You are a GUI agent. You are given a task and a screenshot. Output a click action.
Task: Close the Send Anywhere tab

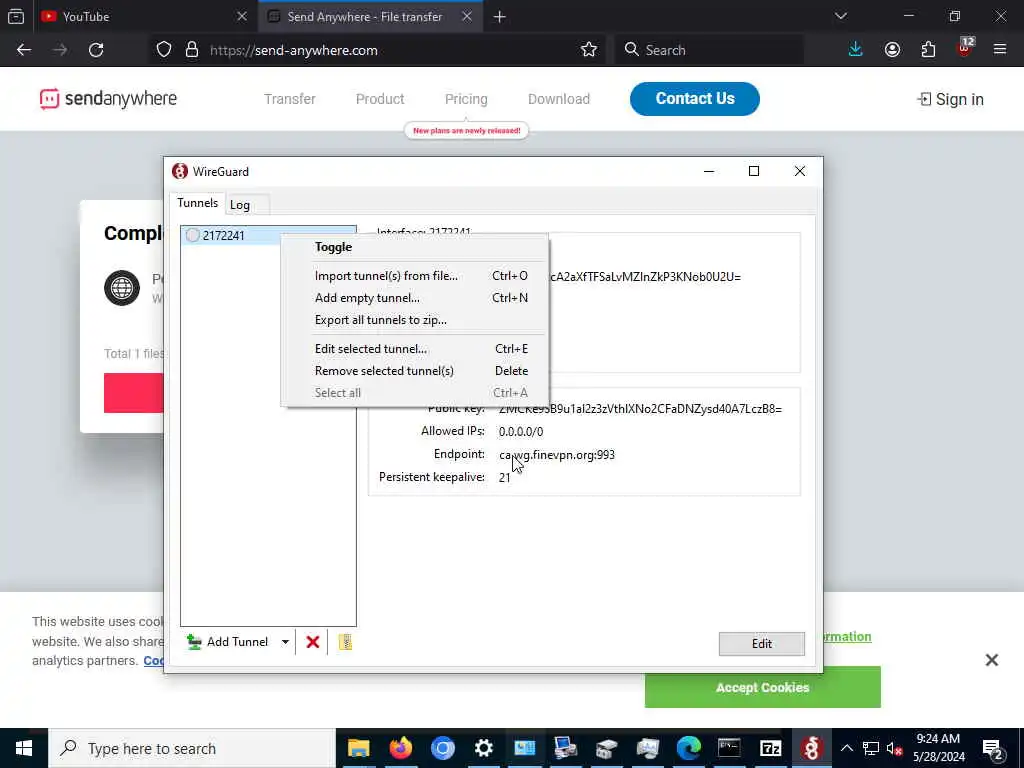click(x=466, y=16)
